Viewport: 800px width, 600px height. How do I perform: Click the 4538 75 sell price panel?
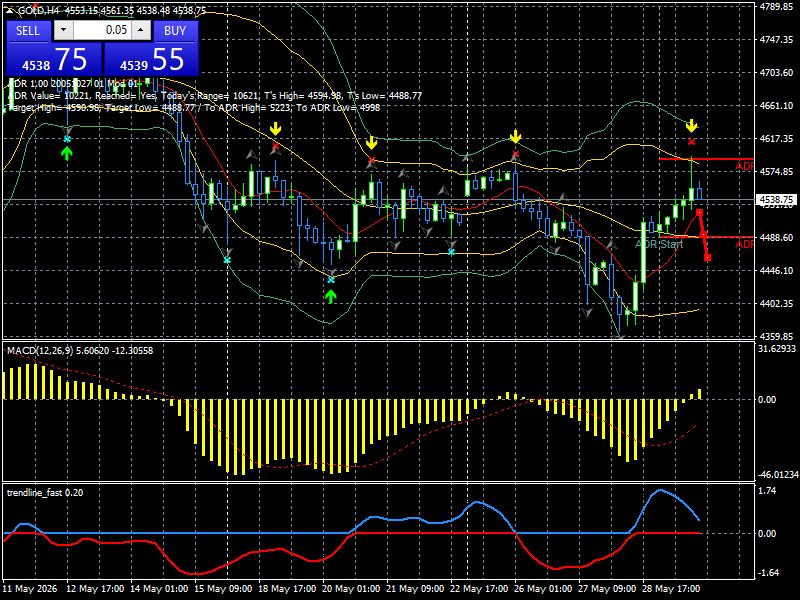coord(54,59)
